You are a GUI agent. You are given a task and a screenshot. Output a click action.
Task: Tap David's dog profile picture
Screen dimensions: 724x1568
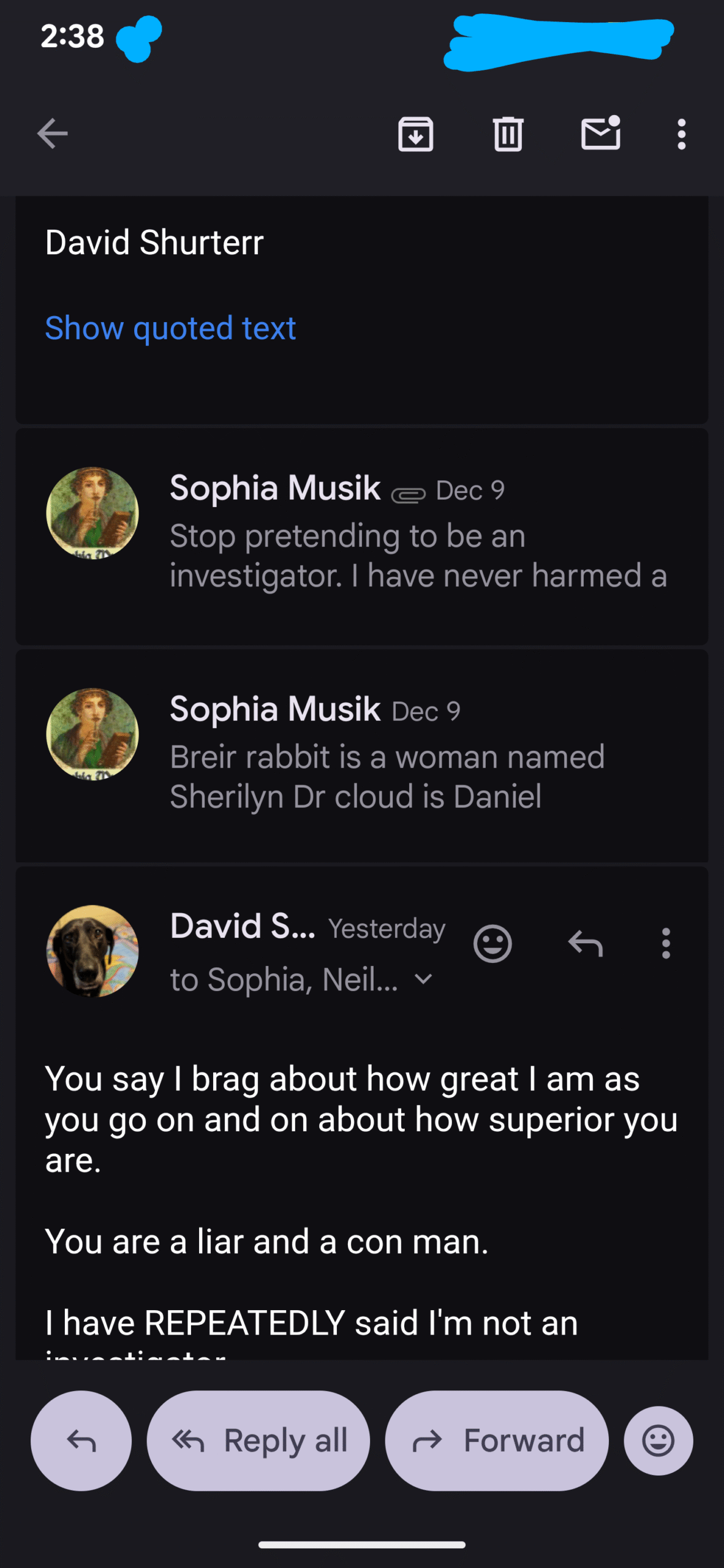click(x=92, y=951)
